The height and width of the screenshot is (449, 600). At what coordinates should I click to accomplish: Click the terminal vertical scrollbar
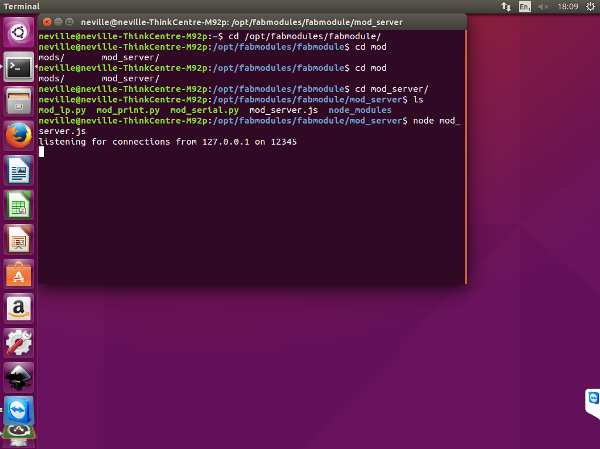point(466,157)
